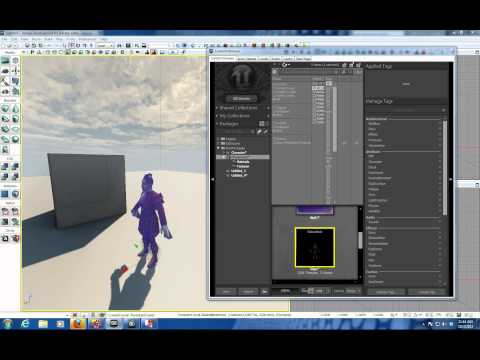This screenshot has height=360, width=480.
Task: Click the CSG Subtract button
Action: pyautogui.click(x=15, y=166)
